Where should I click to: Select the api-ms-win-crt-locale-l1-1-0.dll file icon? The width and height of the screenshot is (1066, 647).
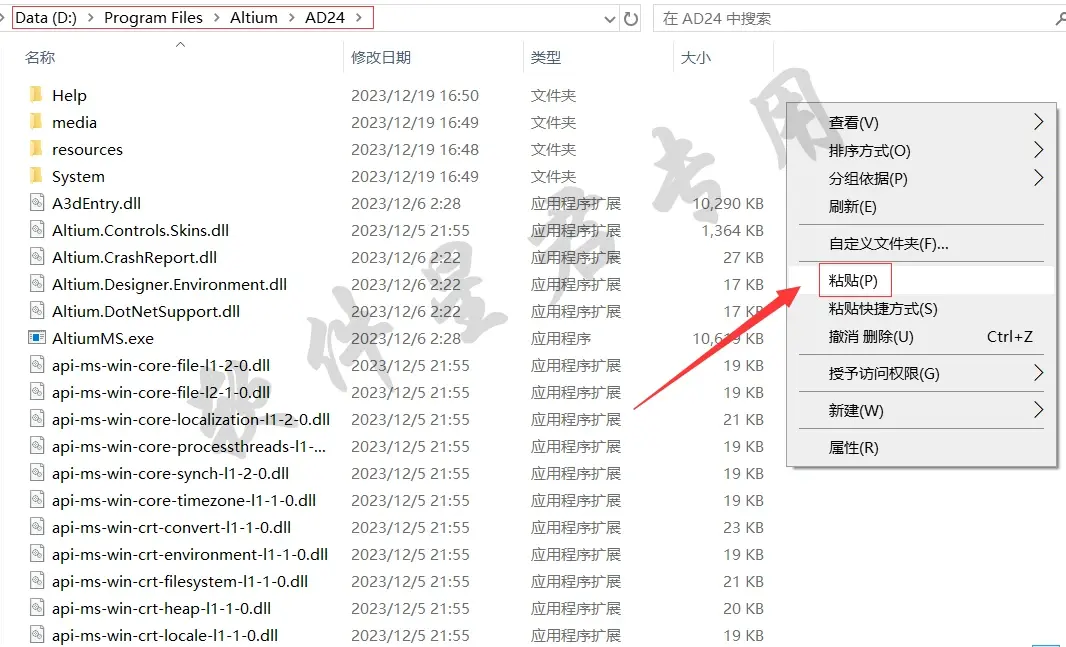pyautogui.click(x=37, y=635)
